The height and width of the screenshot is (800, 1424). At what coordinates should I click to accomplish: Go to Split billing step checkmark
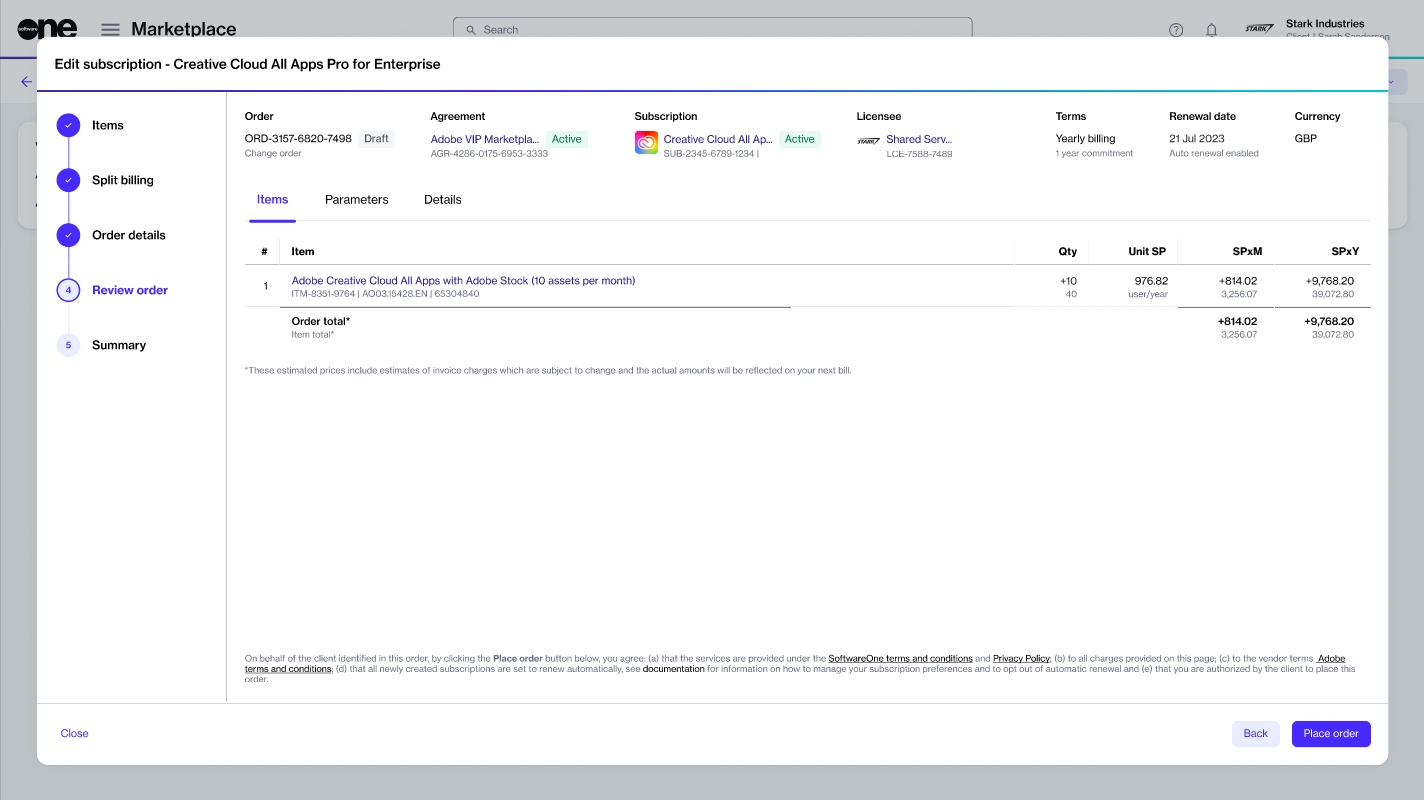click(68, 180)
